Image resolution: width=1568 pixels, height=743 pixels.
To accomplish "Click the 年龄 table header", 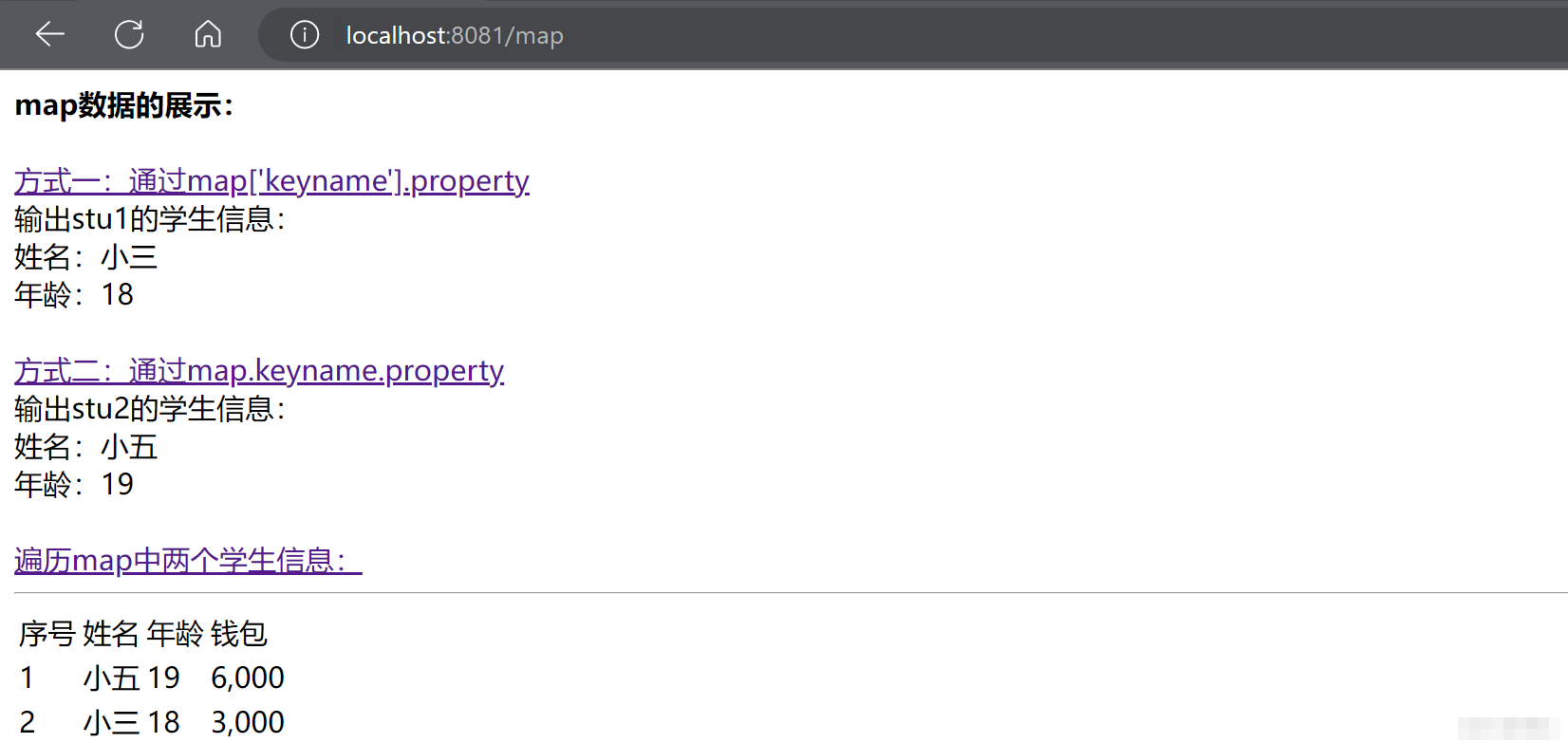I will click(175, 633).
